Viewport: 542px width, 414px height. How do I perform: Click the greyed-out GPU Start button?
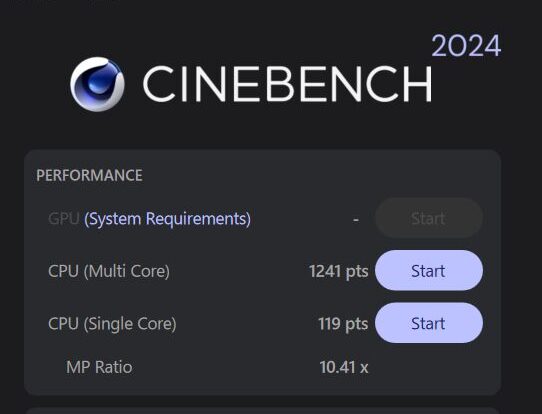click(x=429, y=218)
